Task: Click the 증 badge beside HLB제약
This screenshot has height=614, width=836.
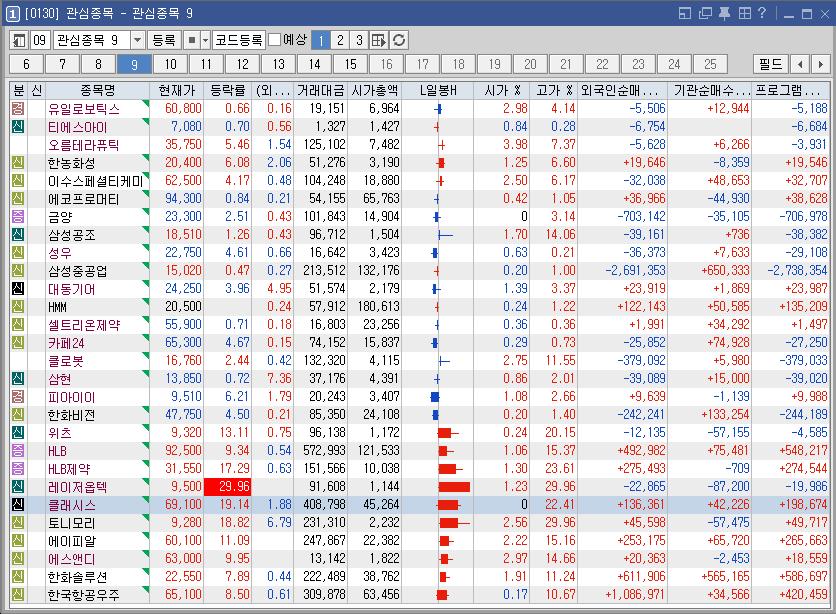Action: pyautogui.click(x=18, y=469)
